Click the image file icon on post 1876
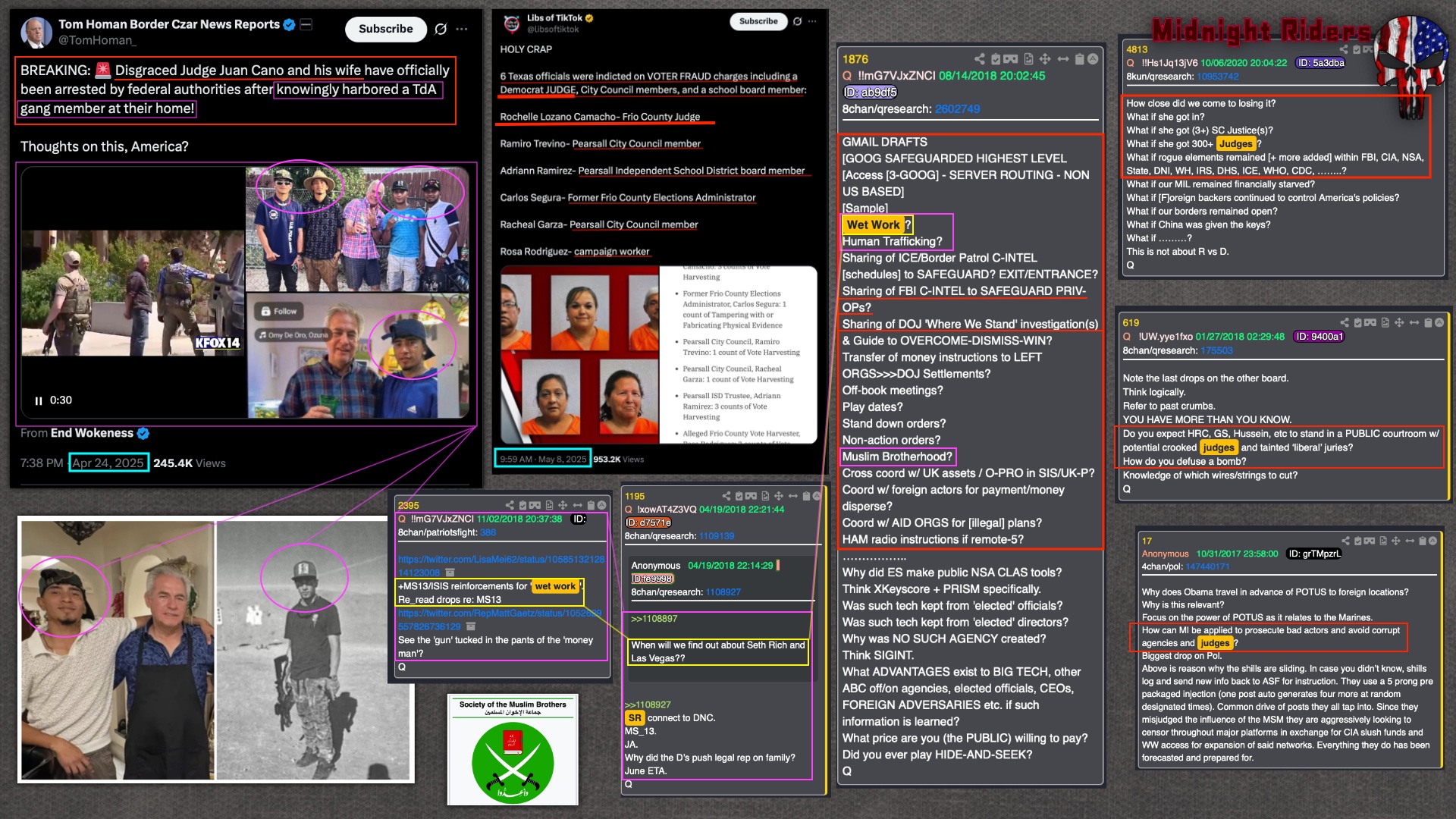This screenshot has width=1456, height=819. [1028, 59]
